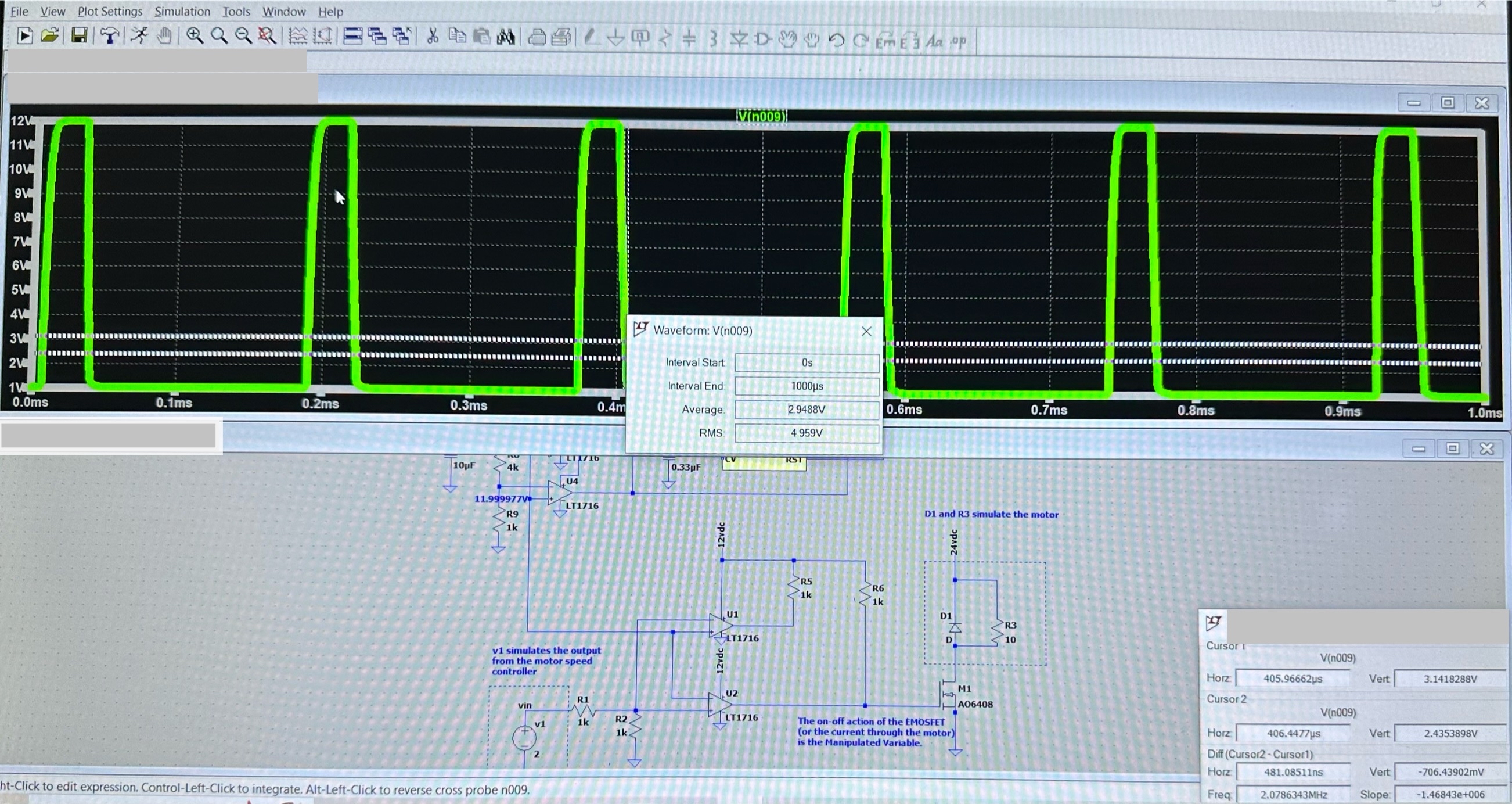Select the Capacitor component tool
Screen dimensions: 1512x804
pos(689,39)
